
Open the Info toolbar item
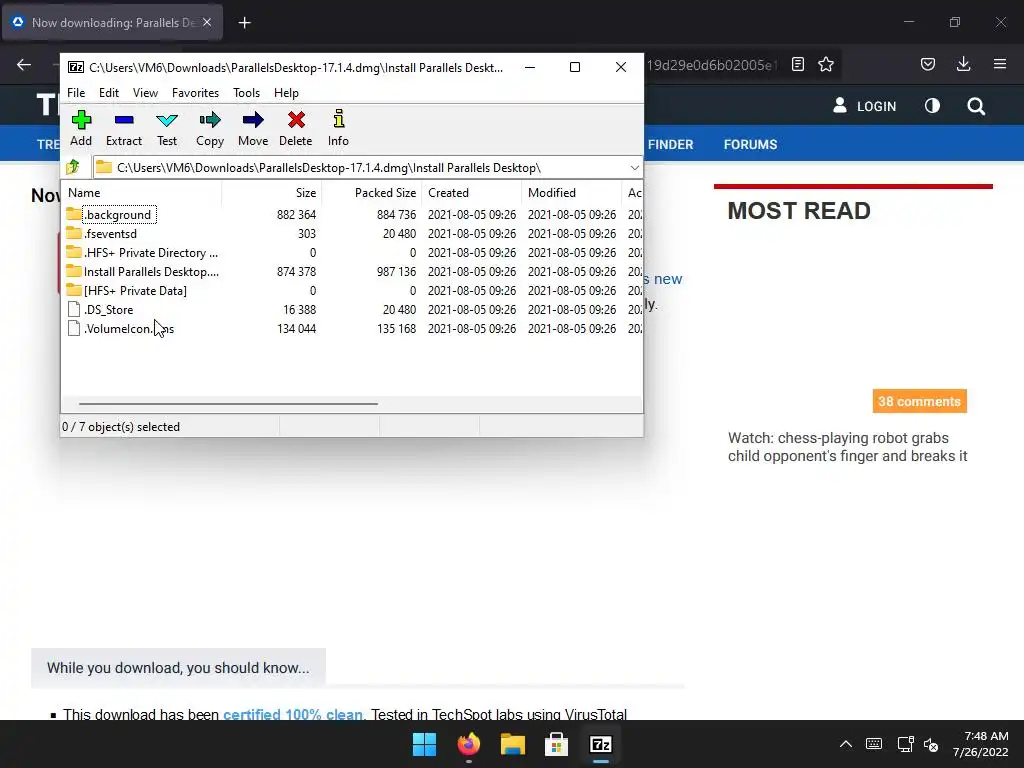tap(338, 128)
